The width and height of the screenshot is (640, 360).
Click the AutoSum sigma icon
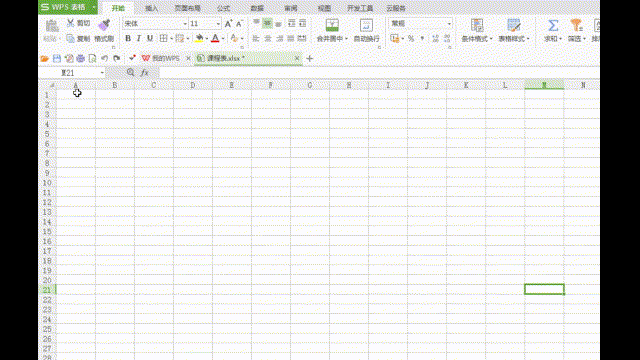click(553, 25)
